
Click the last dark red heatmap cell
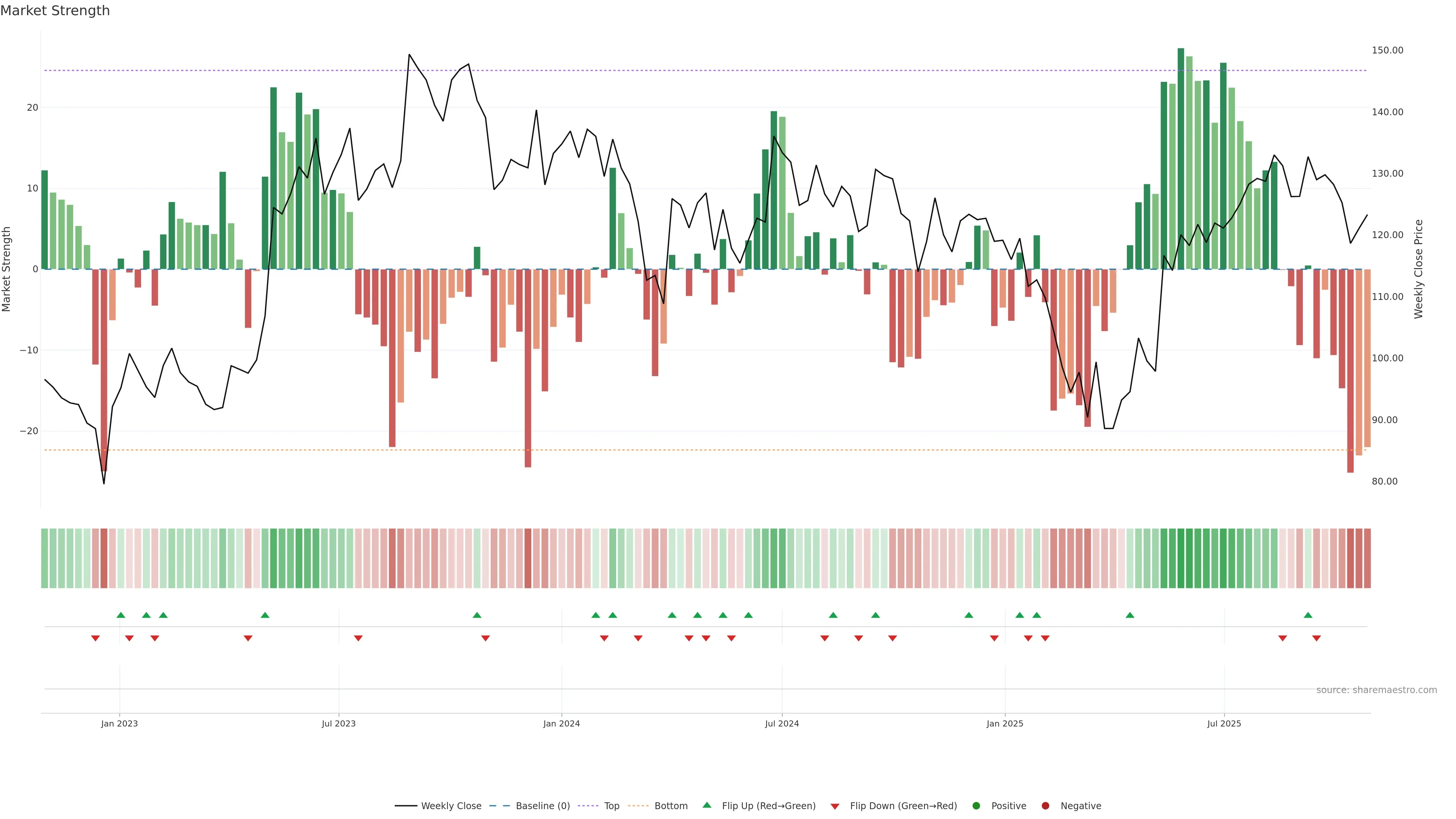coord(1367,559)
